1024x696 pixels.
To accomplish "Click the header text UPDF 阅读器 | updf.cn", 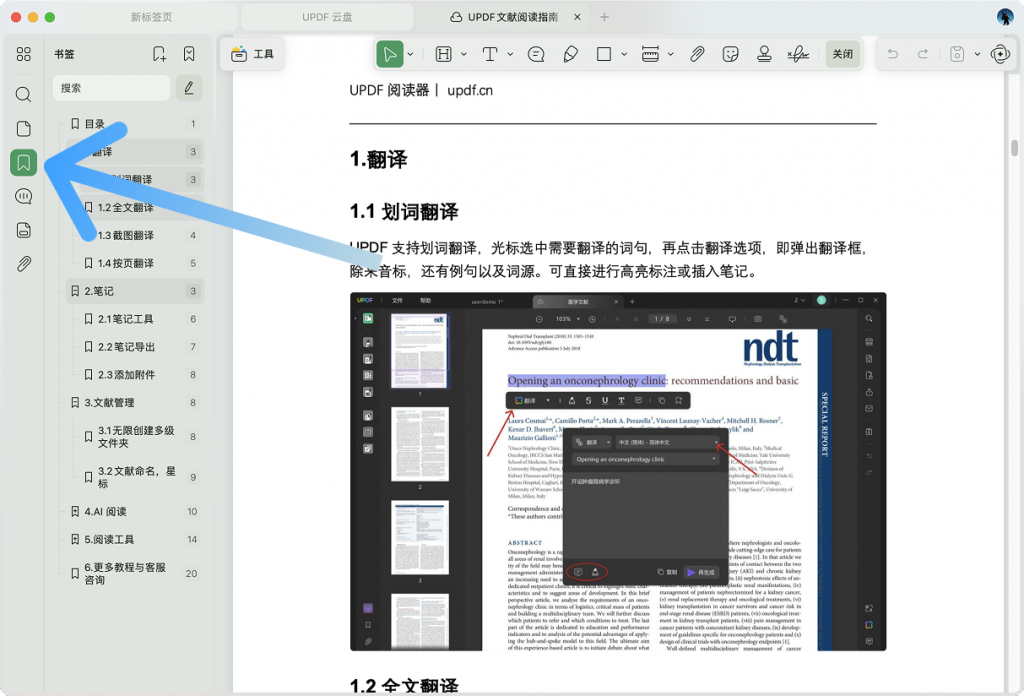I will [421, 90].
